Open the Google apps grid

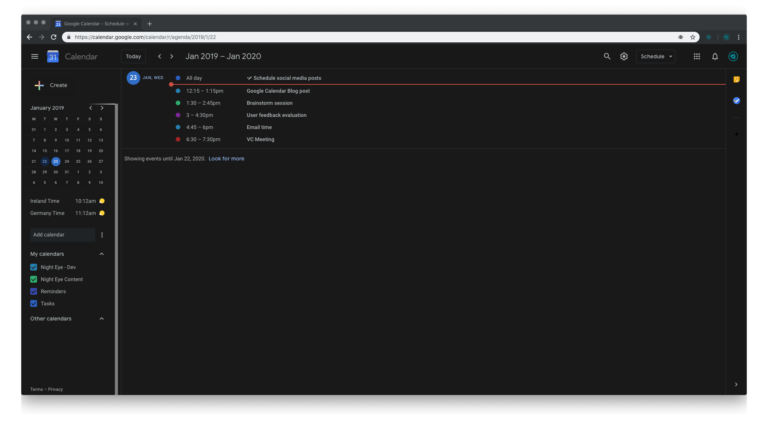[x=697, y=57]
